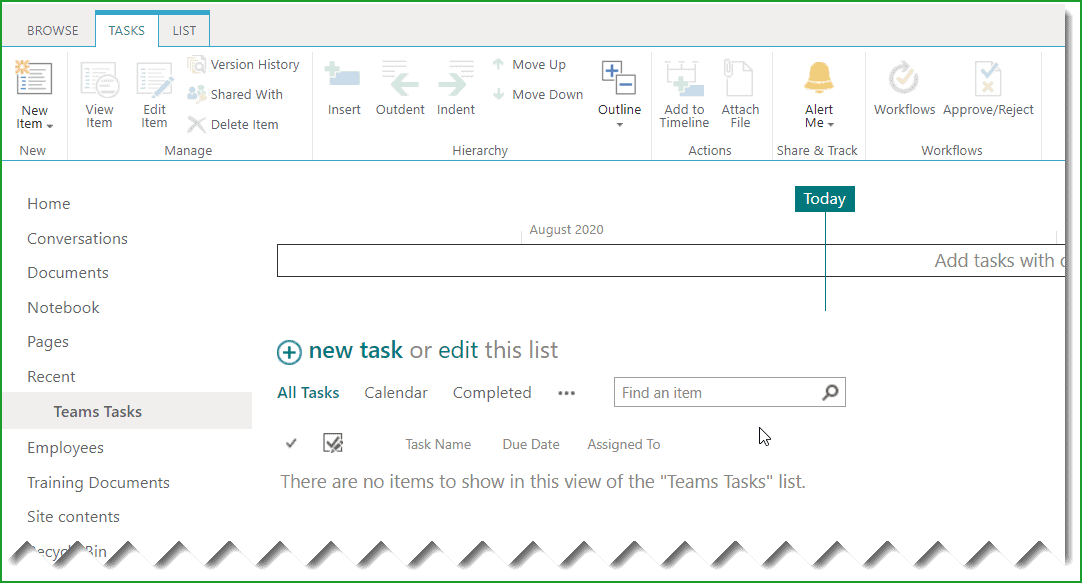1082x583 pixels.
Task: Create a New Item from the ribbon
Action: pyautogui.click(x=34, y=90)
